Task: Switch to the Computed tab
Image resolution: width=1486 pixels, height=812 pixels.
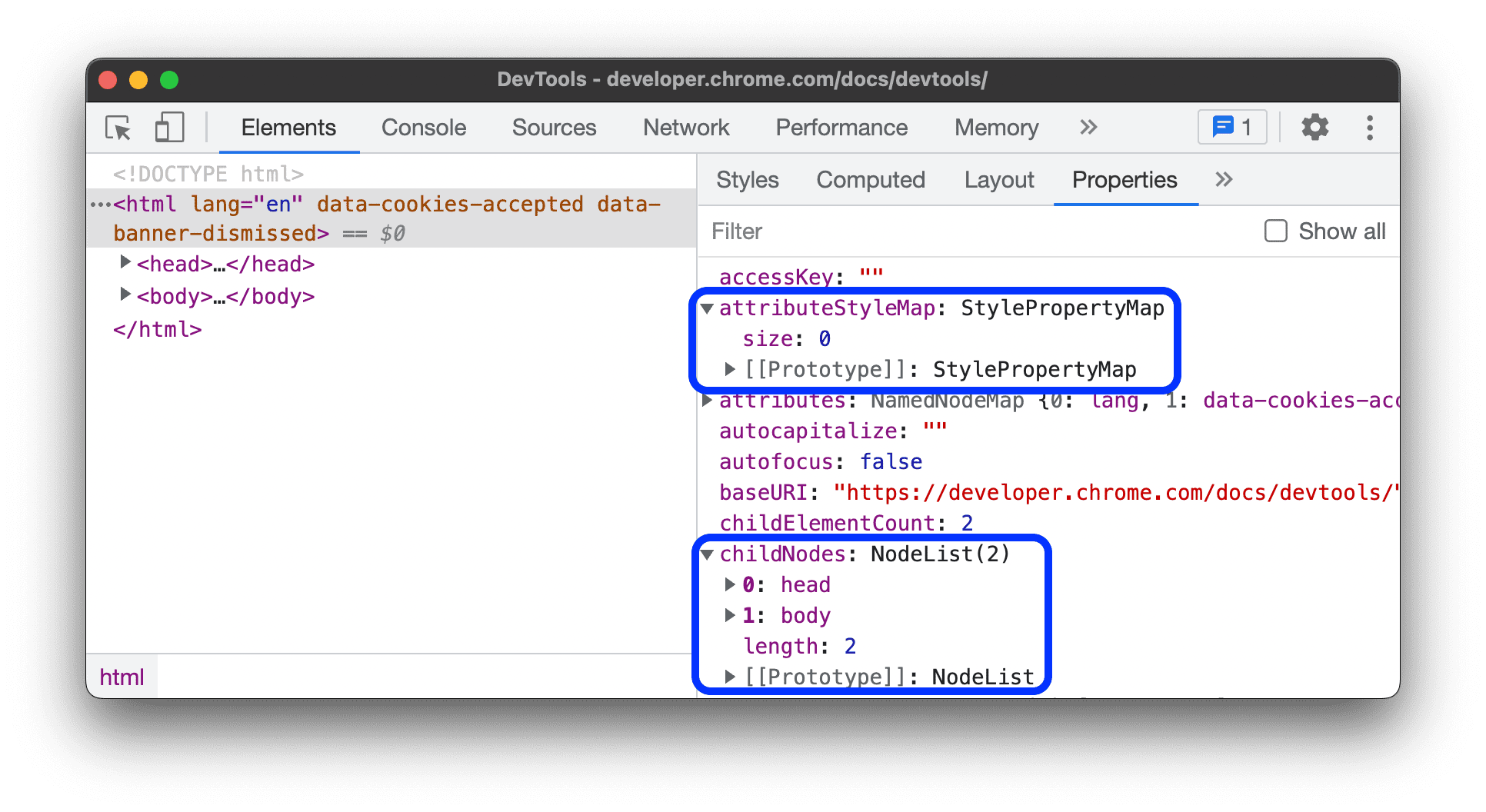Action: pyautogui.click(x=870, y=179)
